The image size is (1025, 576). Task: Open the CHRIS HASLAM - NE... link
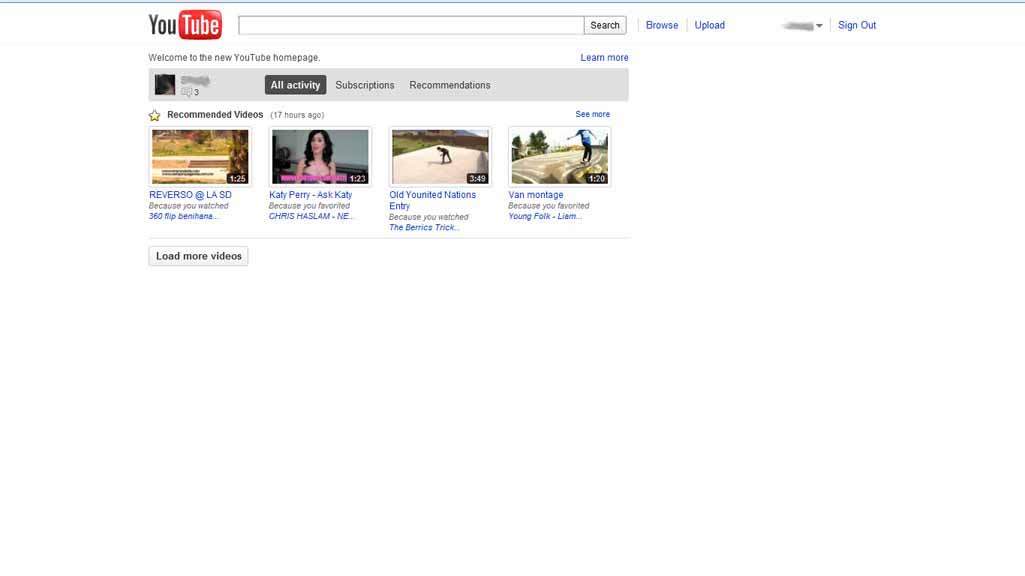[x=311, y=216]
